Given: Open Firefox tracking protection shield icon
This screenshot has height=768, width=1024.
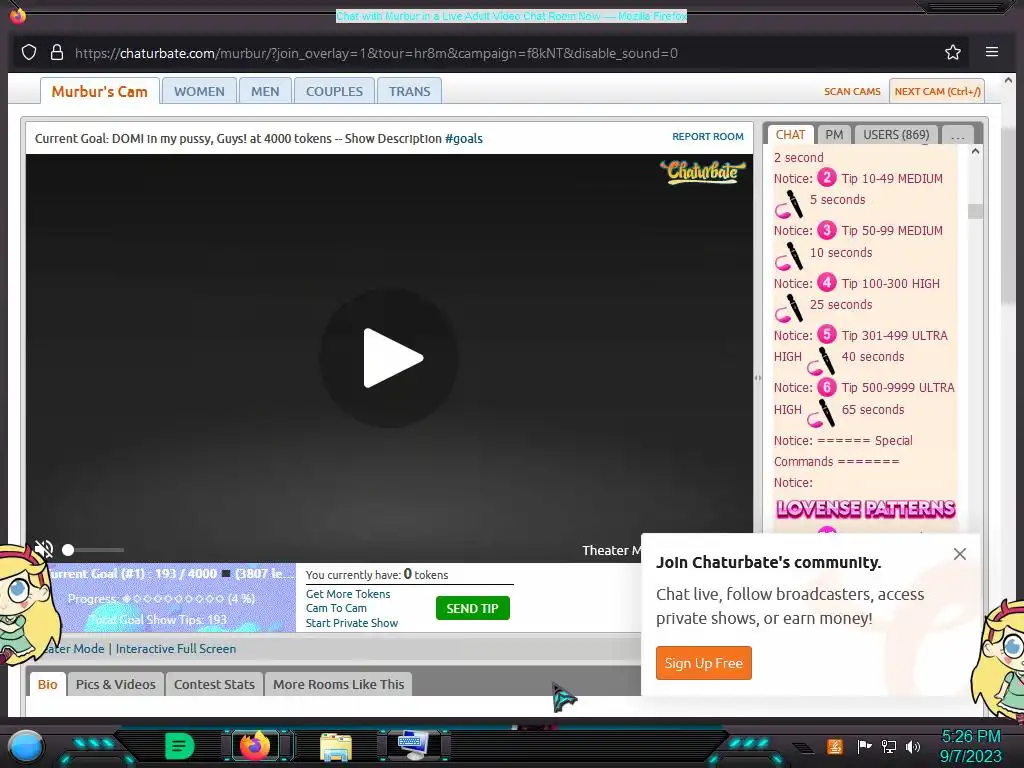Looking at the screenshot, I should (x=29, y=52).
